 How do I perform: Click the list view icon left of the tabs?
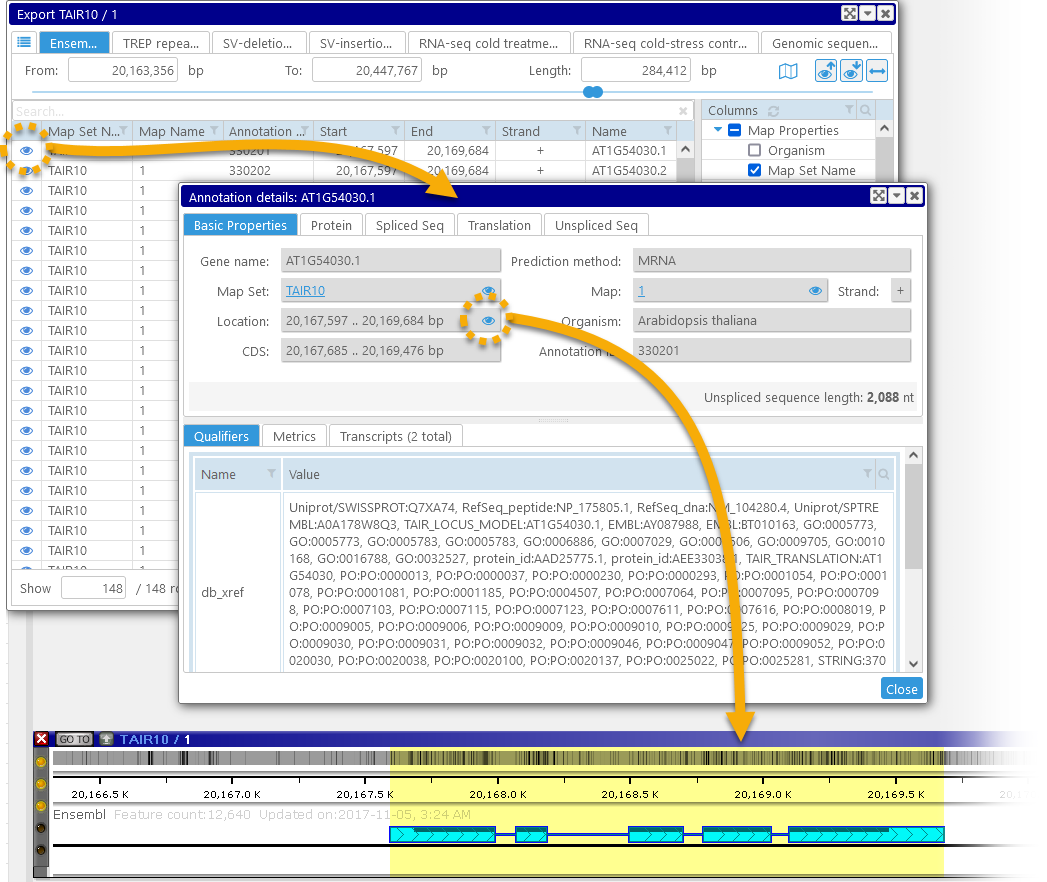[25, 43]
